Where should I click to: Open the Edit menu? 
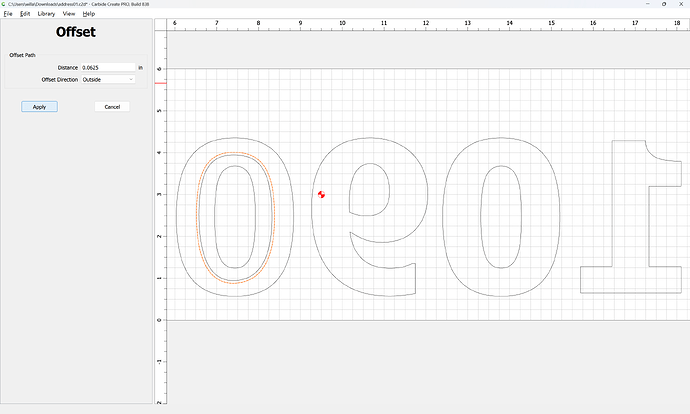click(x=25, y=14)
